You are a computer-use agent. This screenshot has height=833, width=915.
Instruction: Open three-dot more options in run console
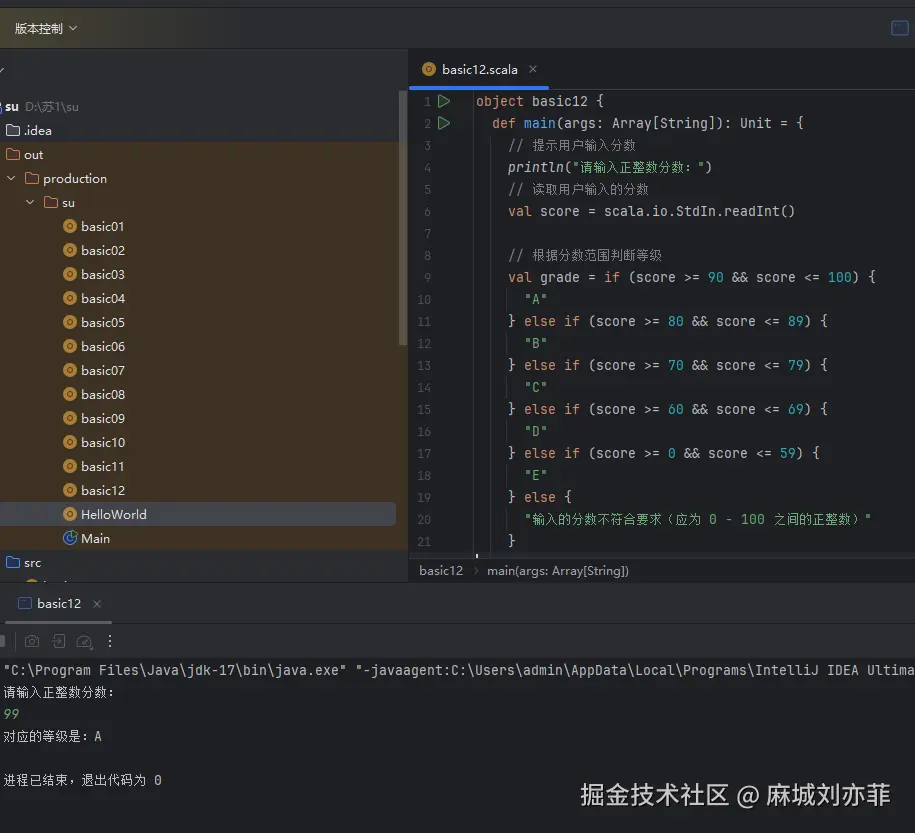point(110,641)
